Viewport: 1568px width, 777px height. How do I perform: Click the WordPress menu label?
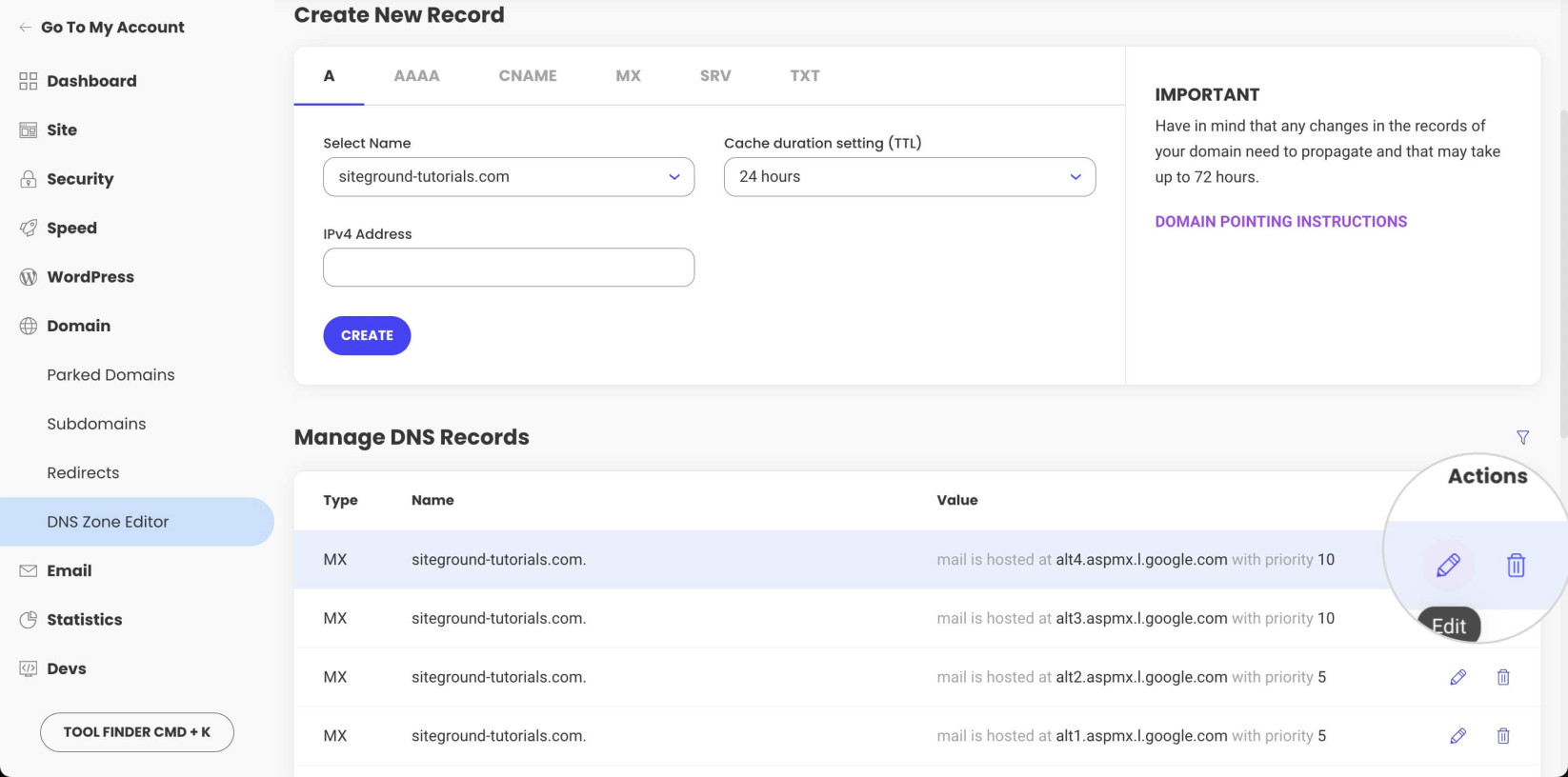point(90,277)
